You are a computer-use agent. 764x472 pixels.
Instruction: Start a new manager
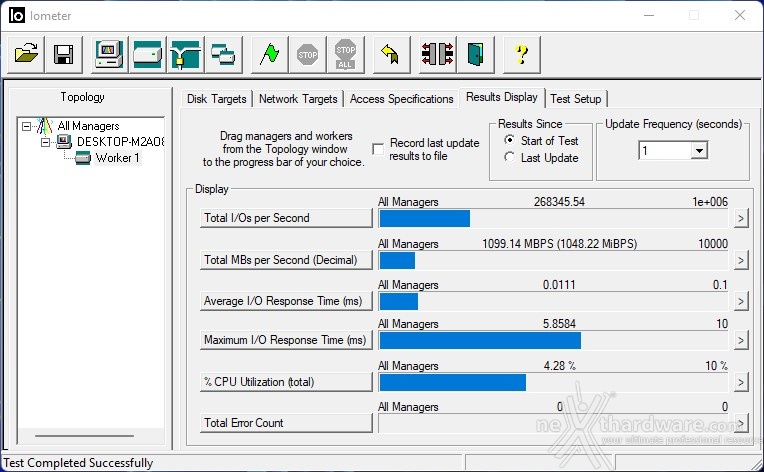[110, 54]
